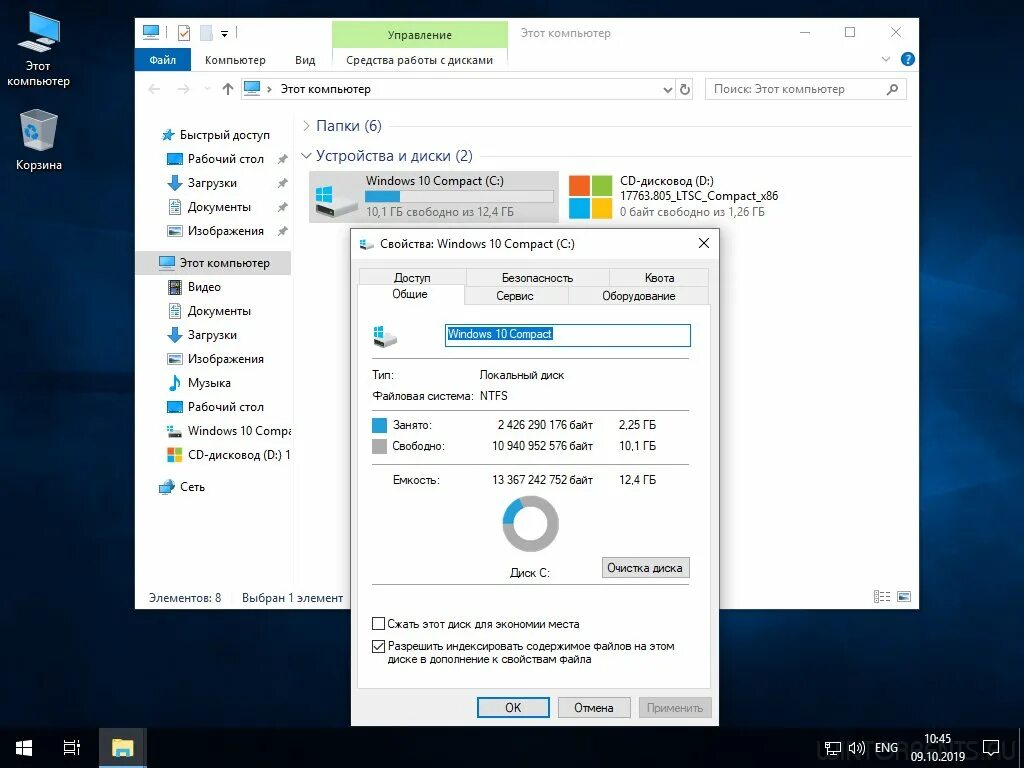Confirm with the OK button
Image resolution: width=1024 pixels, height=768 pixels.
(513, 708)
